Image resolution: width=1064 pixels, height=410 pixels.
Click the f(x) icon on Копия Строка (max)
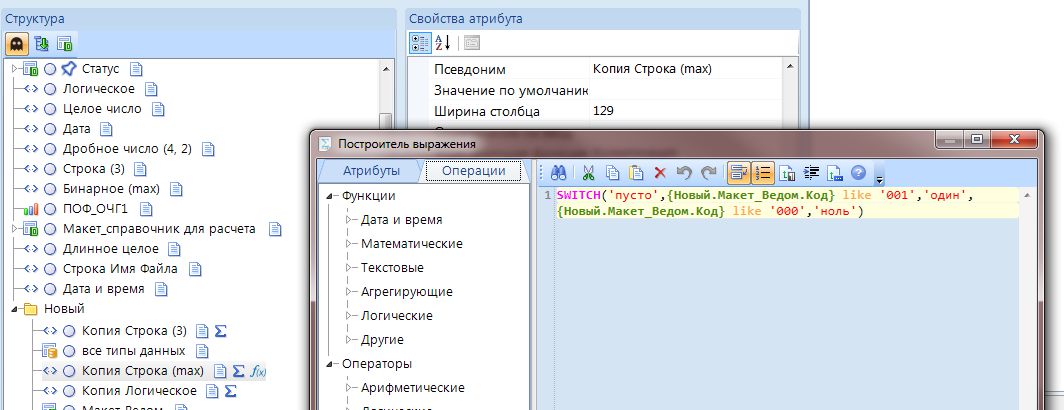[257, 371]
